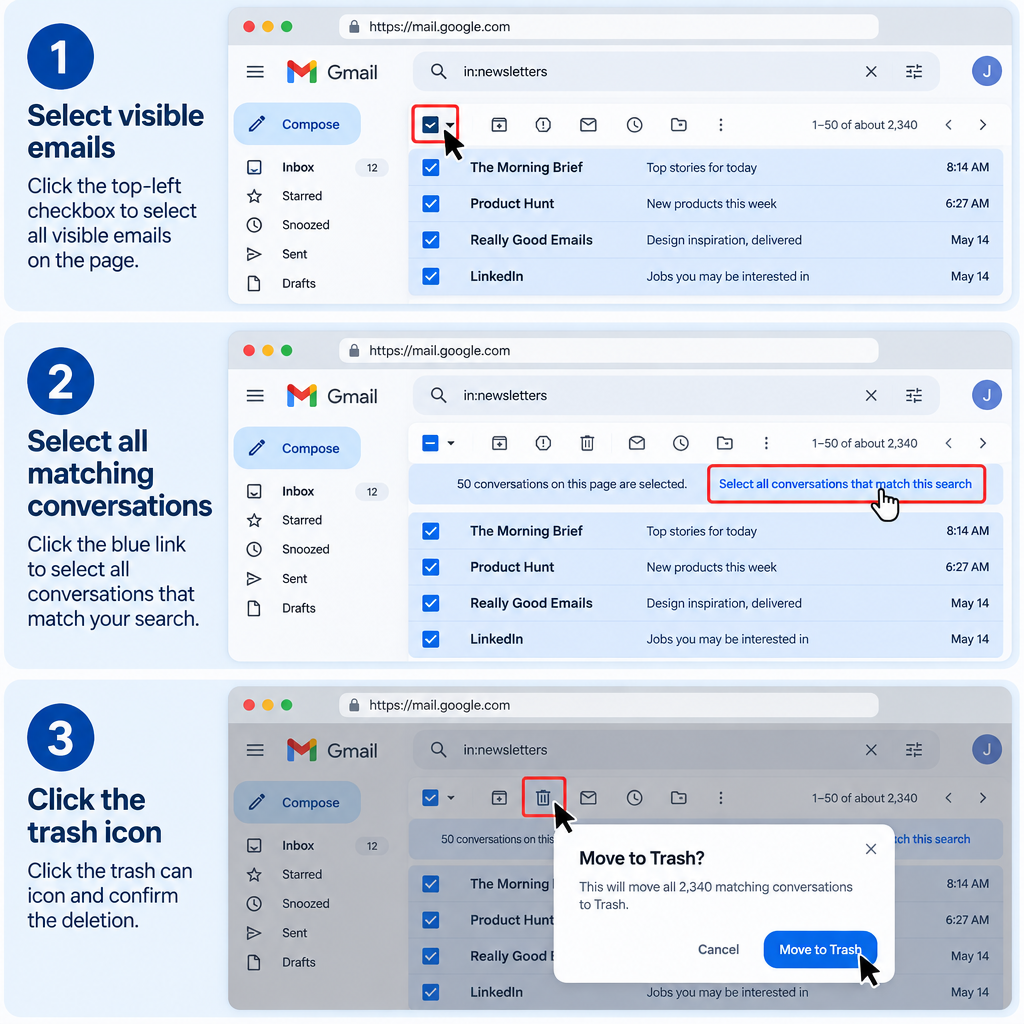Click the search magnifier icon in step 1 Gmail
This screenshot has width=1024, height=1024.
click(x=438, y=71)
